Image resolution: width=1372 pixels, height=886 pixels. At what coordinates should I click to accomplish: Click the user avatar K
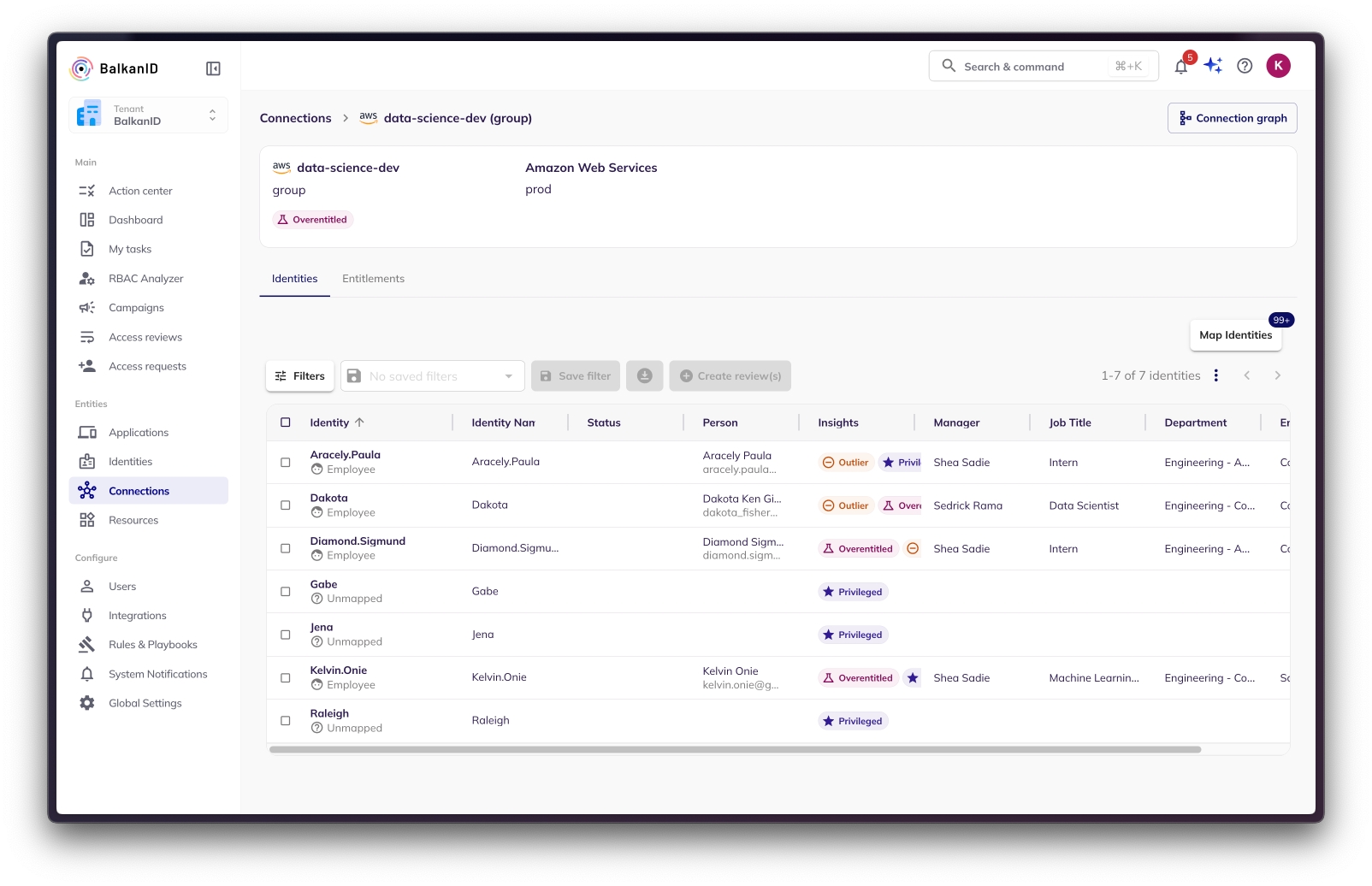(1278, 66)
